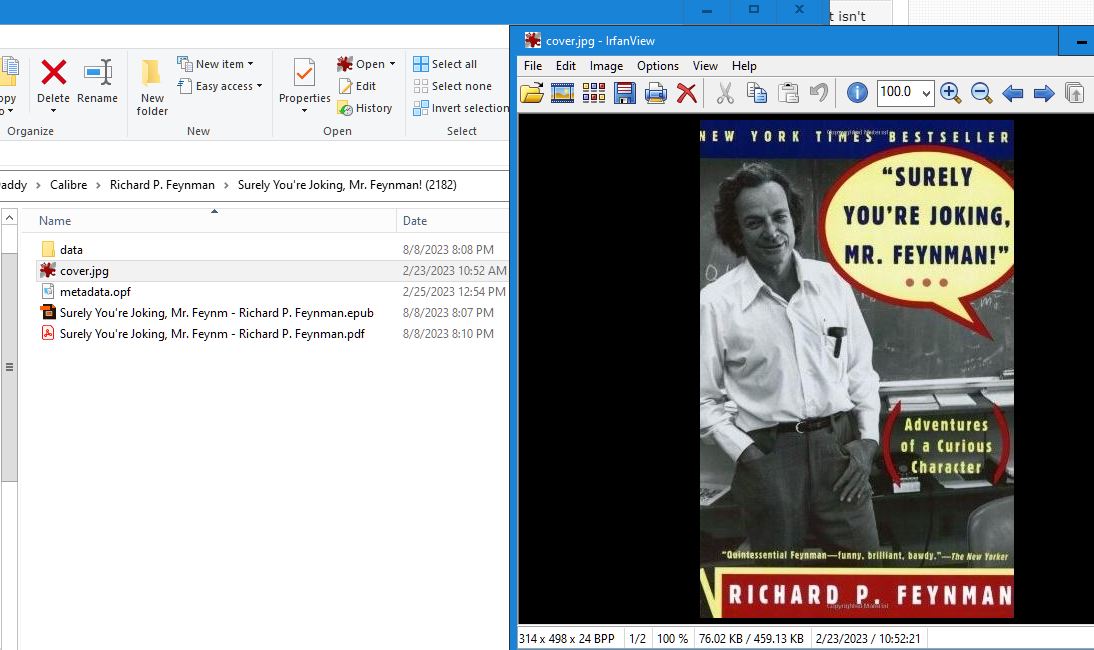Viewport: 1094px width, 650px height.
Task: Print the image via the printer icon
Action: click(x=655, y=93)
